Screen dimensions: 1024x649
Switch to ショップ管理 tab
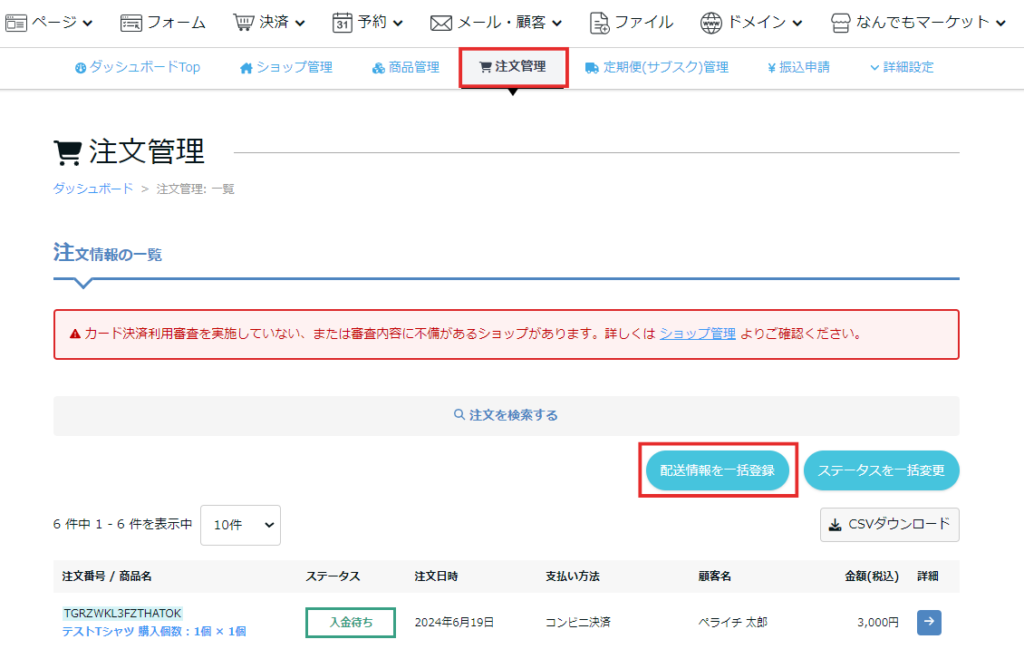[x=286, y=67]
